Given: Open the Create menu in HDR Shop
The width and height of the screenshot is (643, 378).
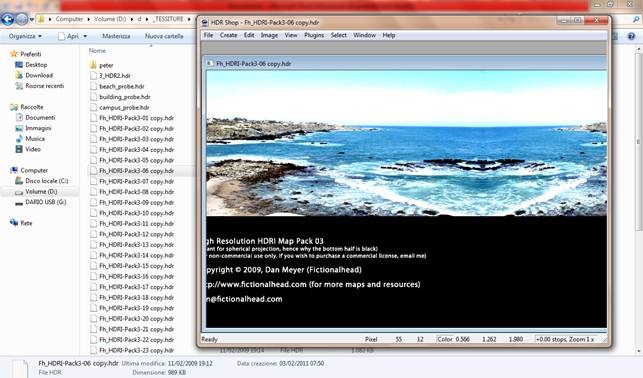Looking at the screenshot, I should coord(228,35).
